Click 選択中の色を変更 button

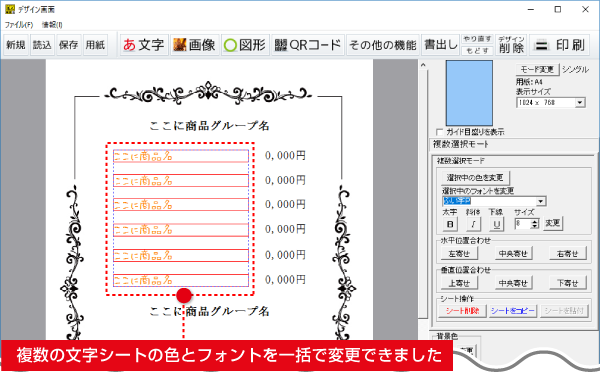click(x=474, y=178)
